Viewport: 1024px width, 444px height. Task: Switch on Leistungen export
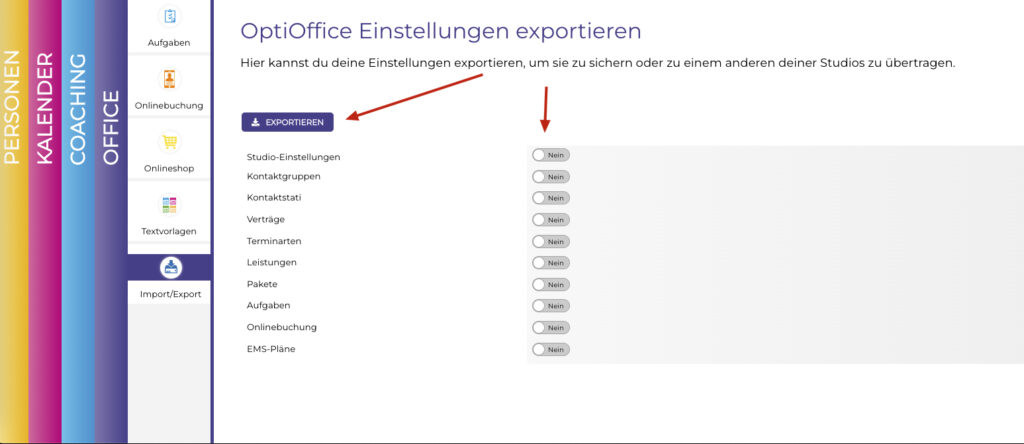coord(551,262)
